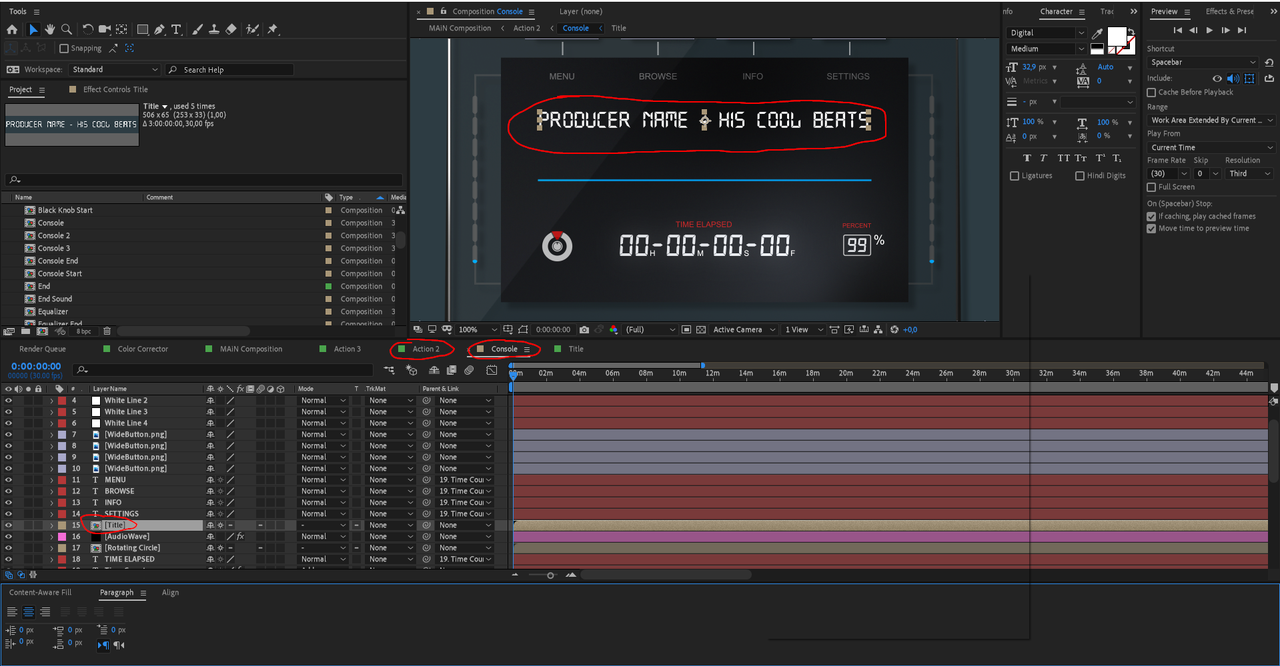Select the Clone Stamp tool
The height and width of the screenshot is (666, 1280).
(215, 30)
